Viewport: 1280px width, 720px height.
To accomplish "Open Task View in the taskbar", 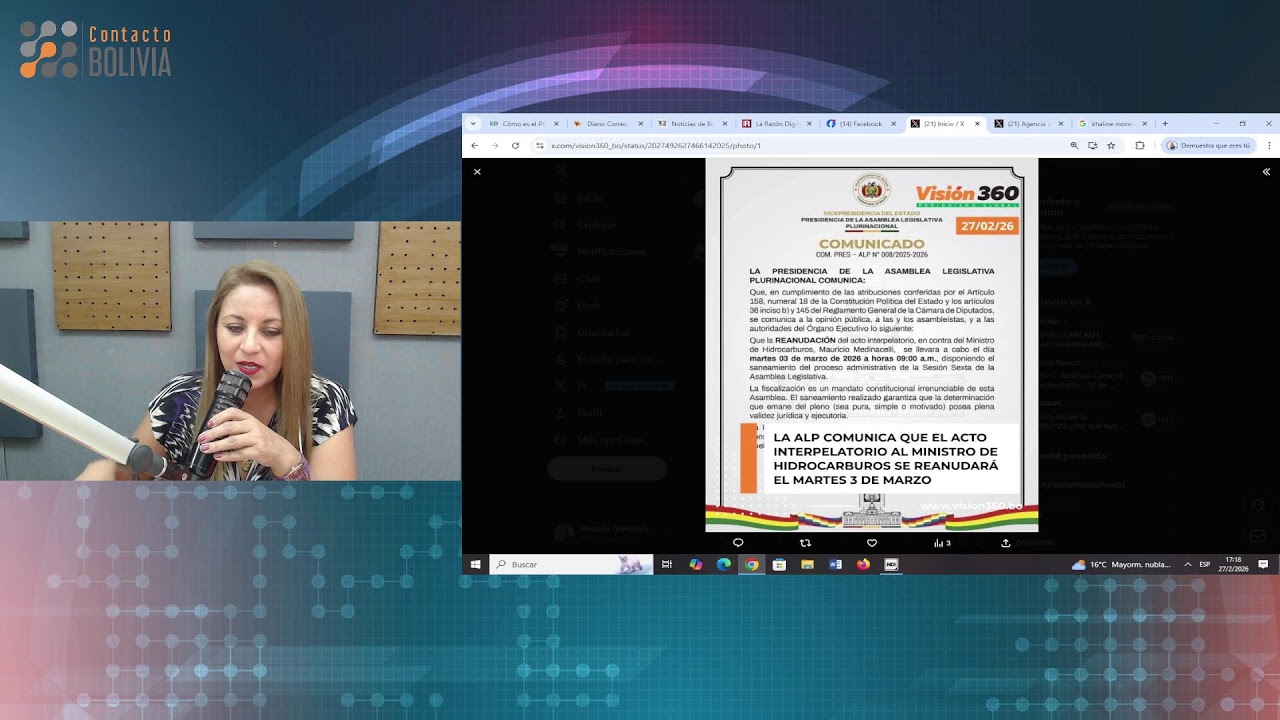I will pyautogui.click(x=667, y=564).
